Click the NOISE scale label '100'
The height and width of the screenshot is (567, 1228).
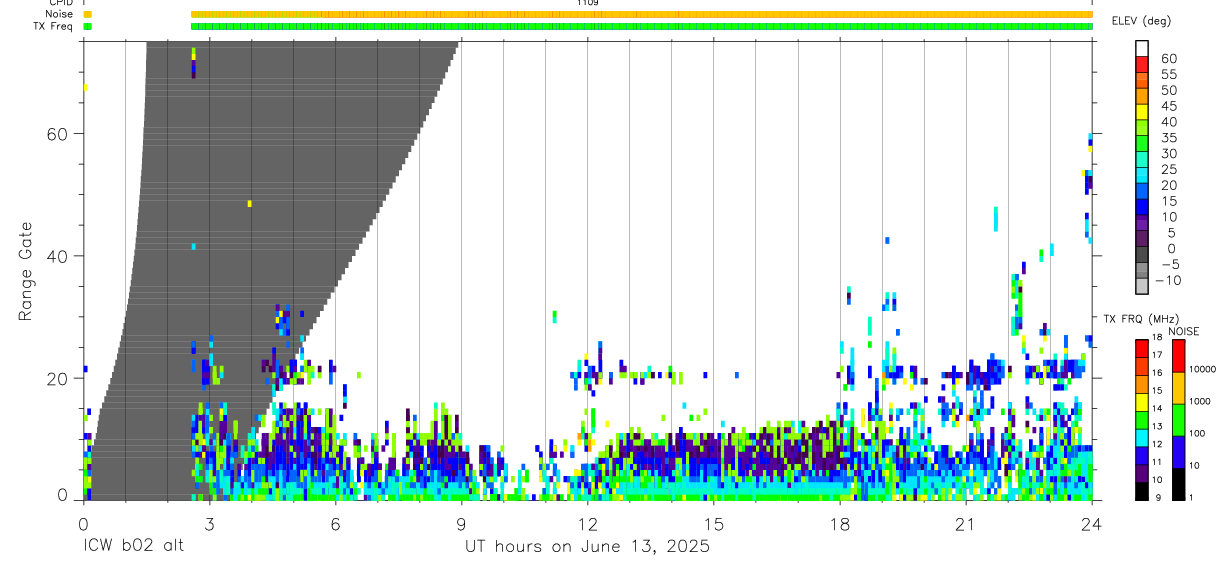(x=1197, y=434)
